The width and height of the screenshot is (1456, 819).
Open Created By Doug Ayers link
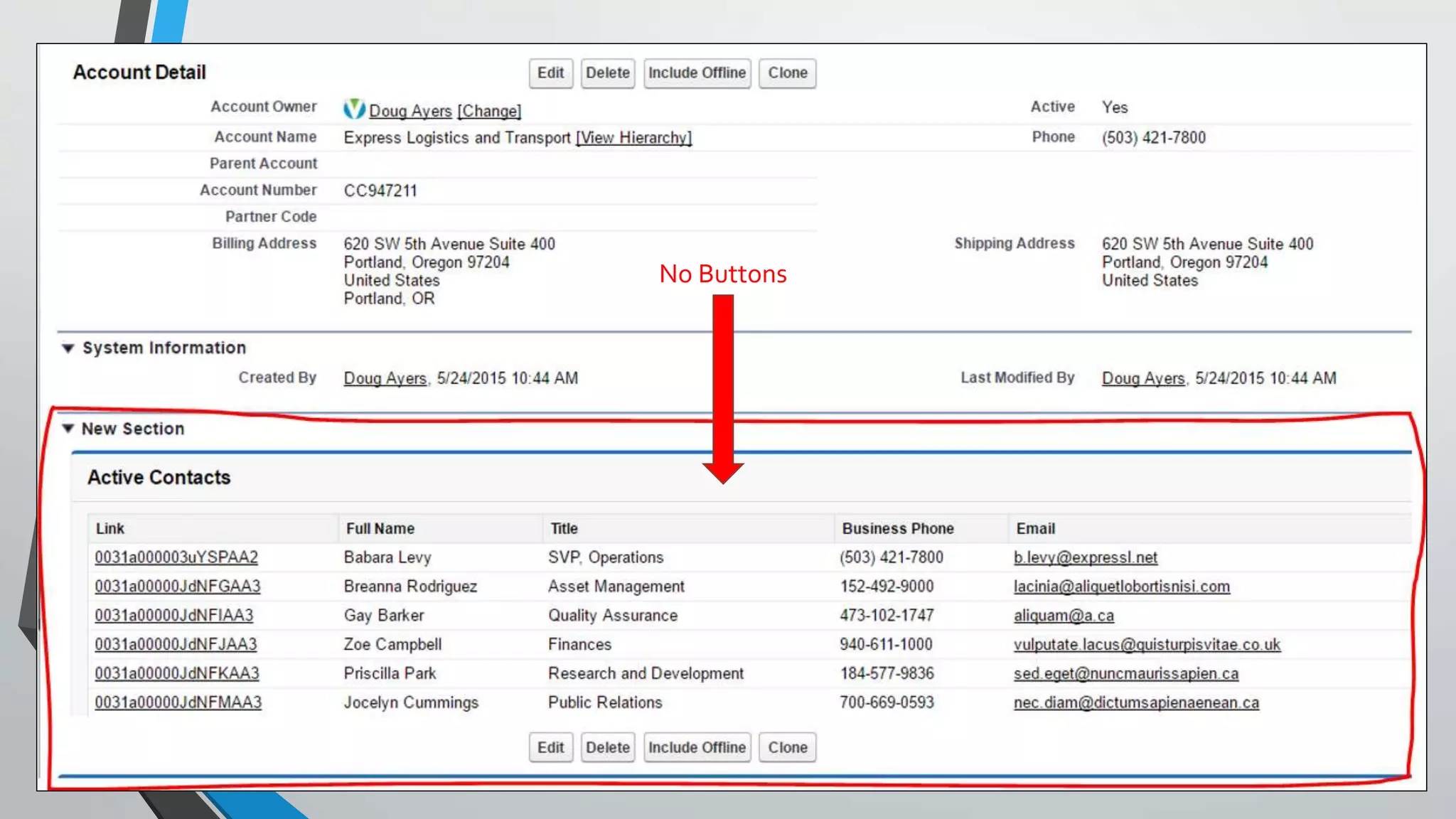coord(385,379)
